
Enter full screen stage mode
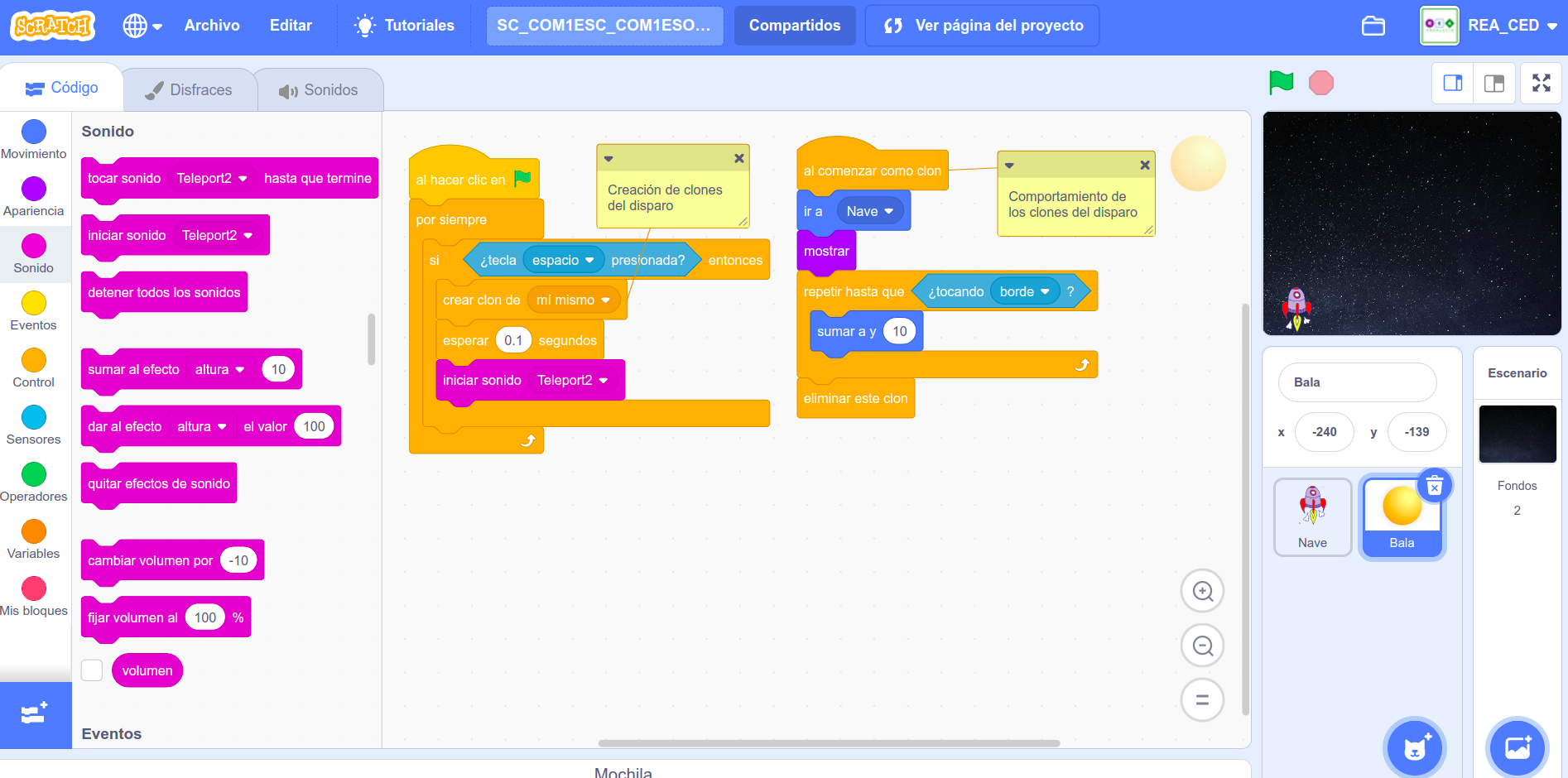point(1541,83)
